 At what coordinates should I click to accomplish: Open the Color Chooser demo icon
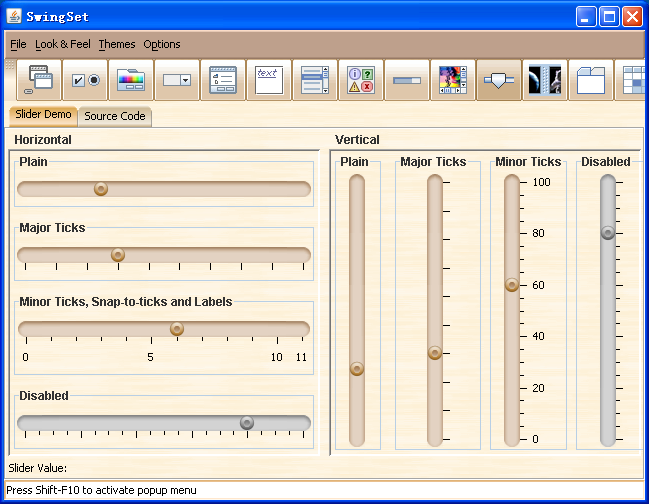tap(131, 79)
